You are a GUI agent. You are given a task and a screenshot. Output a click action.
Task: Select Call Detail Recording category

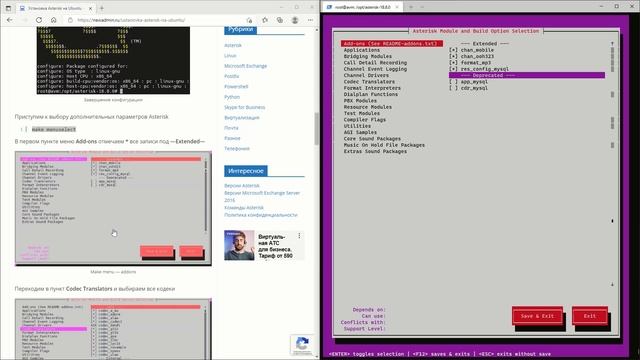pos(375,63)
